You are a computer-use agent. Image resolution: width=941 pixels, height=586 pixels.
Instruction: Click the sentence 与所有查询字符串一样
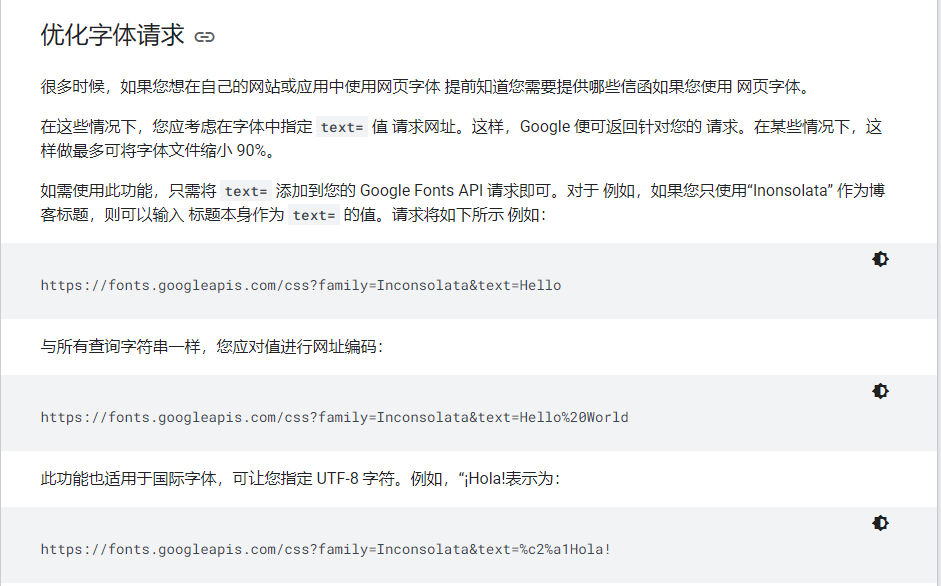tap(212, 347)
